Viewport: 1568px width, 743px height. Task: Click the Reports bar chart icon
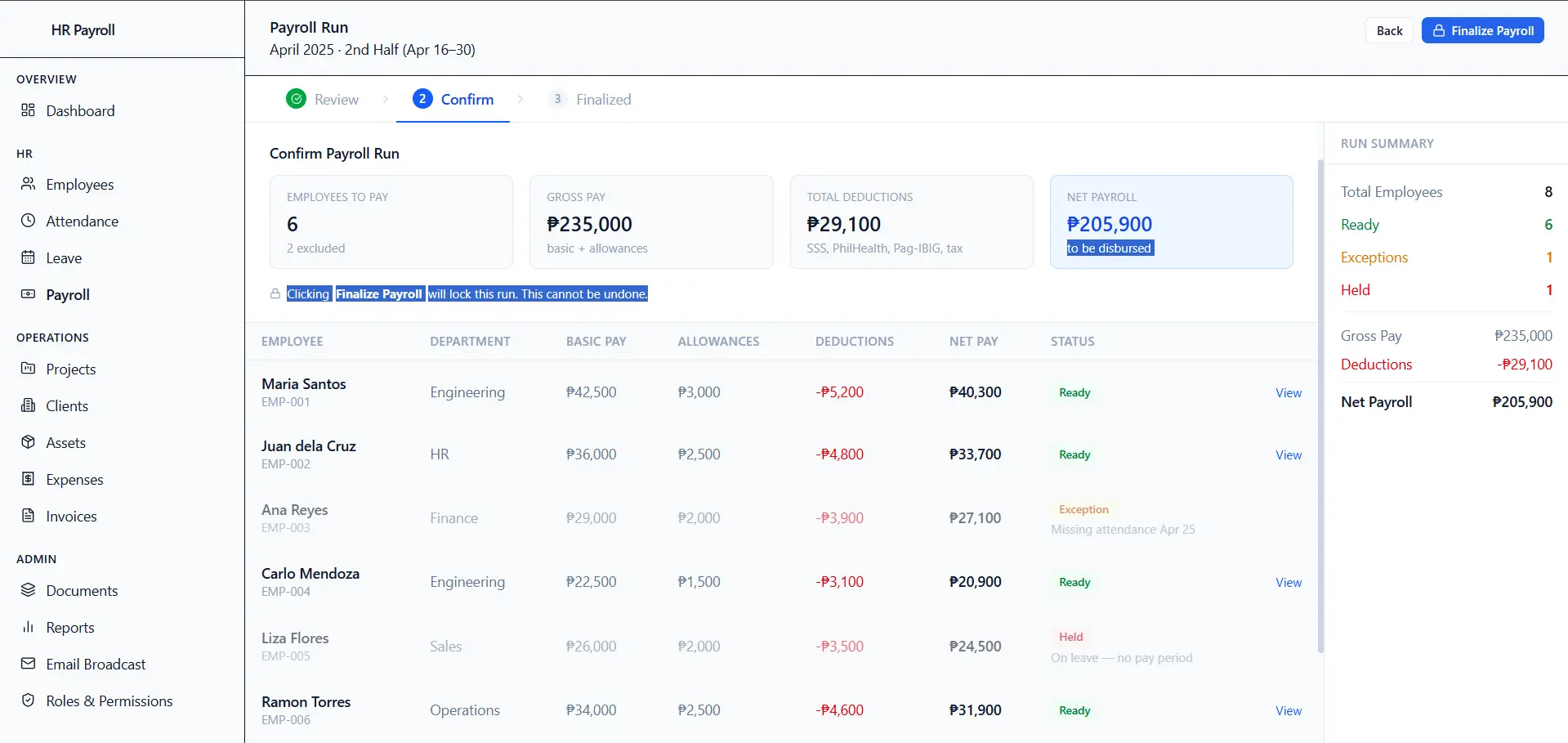pos(28,627)
